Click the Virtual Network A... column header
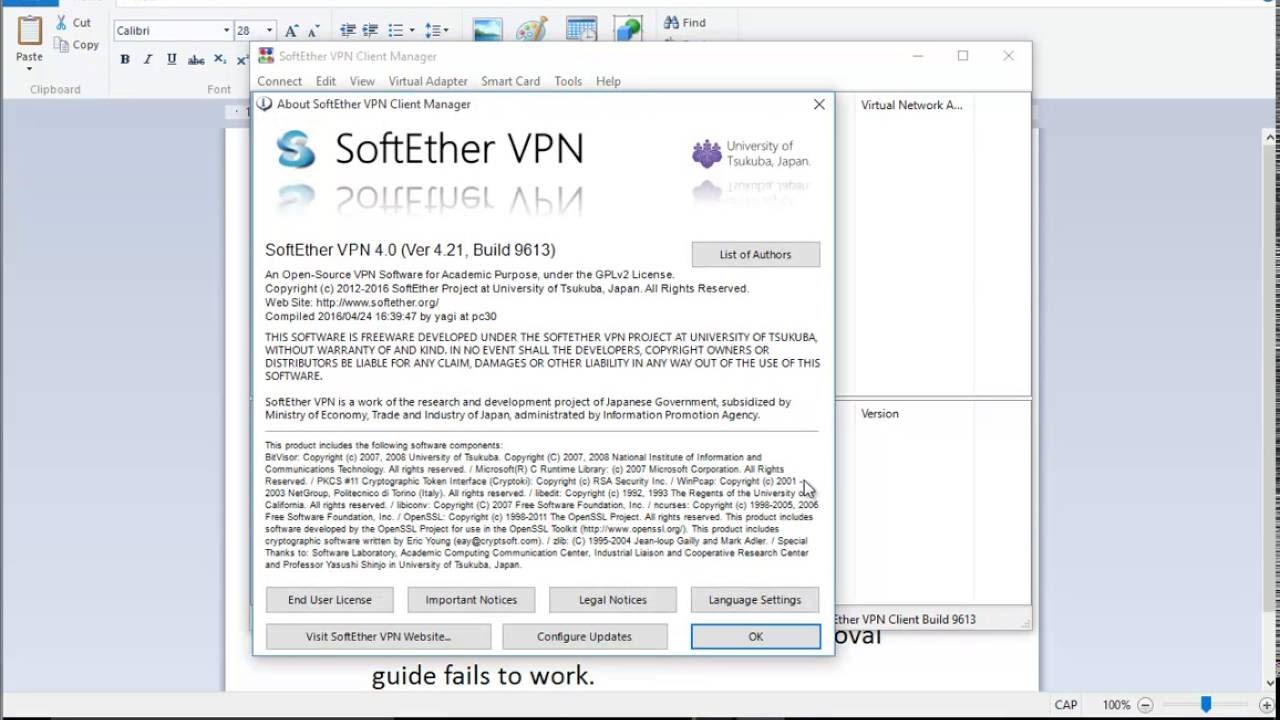Image resolution: width=1280 pixels, height=720 pixels. pos(911,105)
